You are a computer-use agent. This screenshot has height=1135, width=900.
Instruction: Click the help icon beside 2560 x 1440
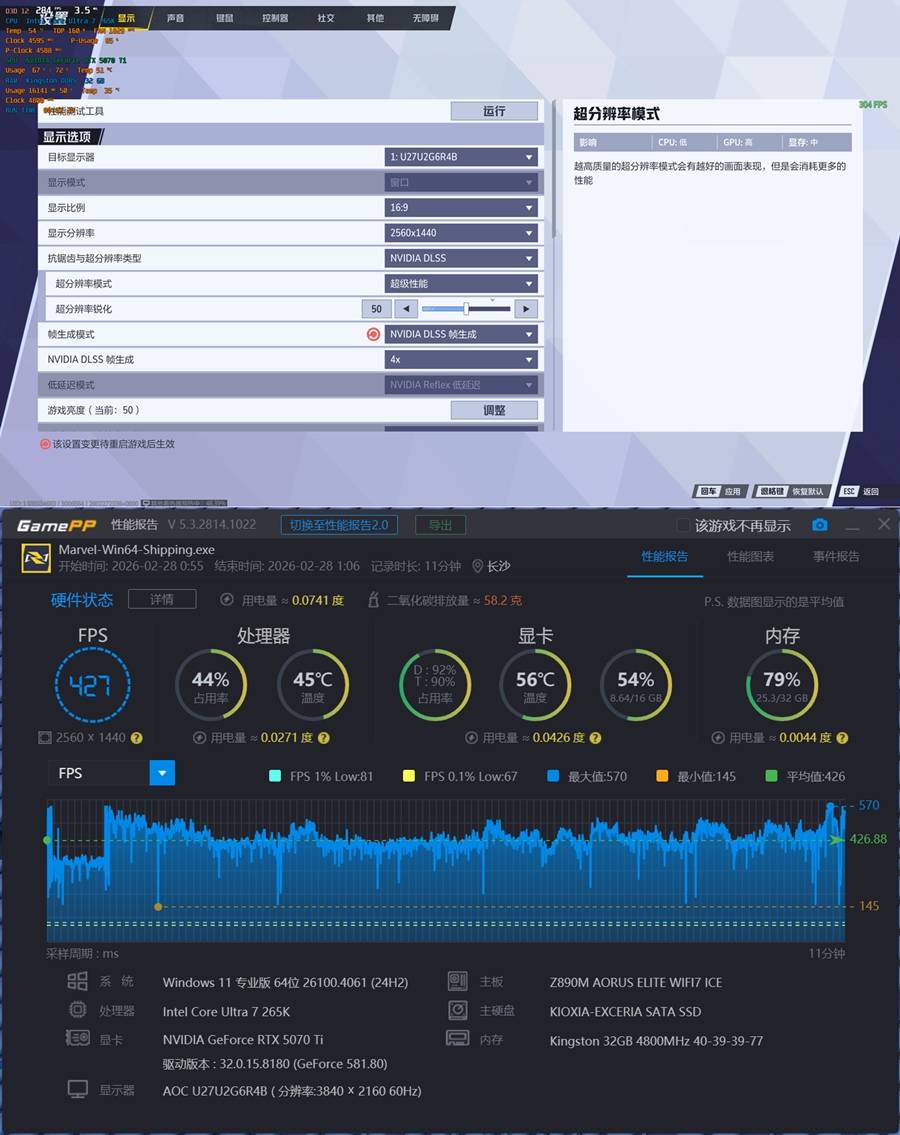136,738
